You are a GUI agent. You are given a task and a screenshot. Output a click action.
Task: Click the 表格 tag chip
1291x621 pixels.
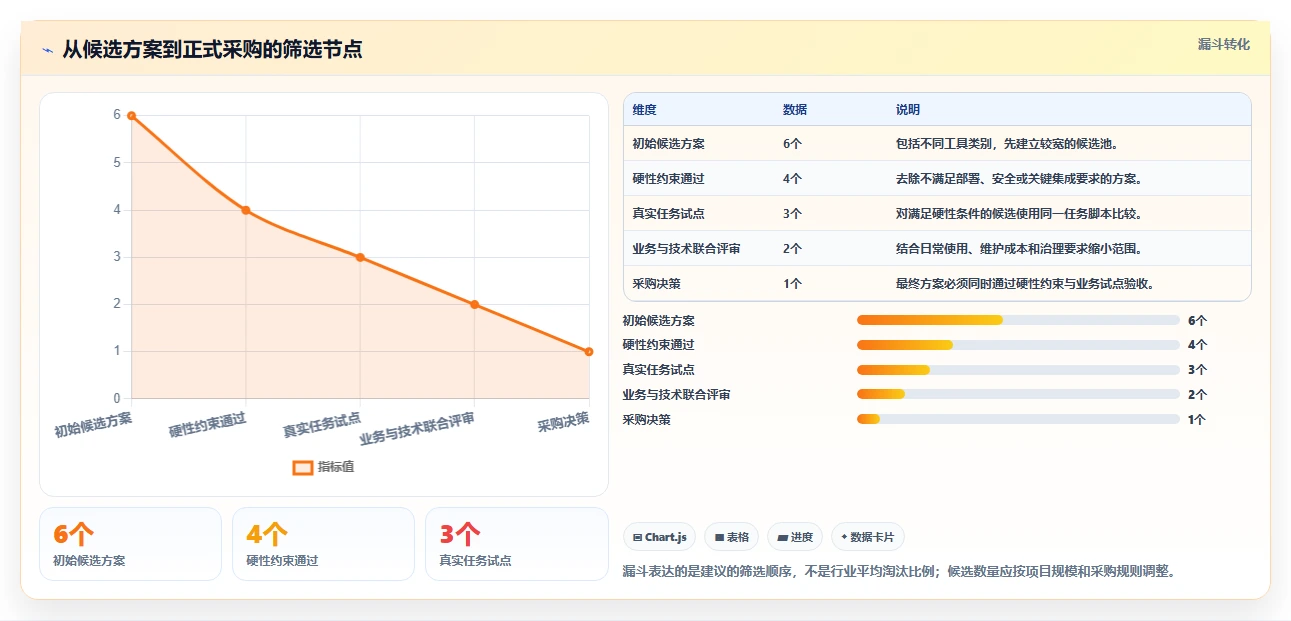click(x=732, y=537)
